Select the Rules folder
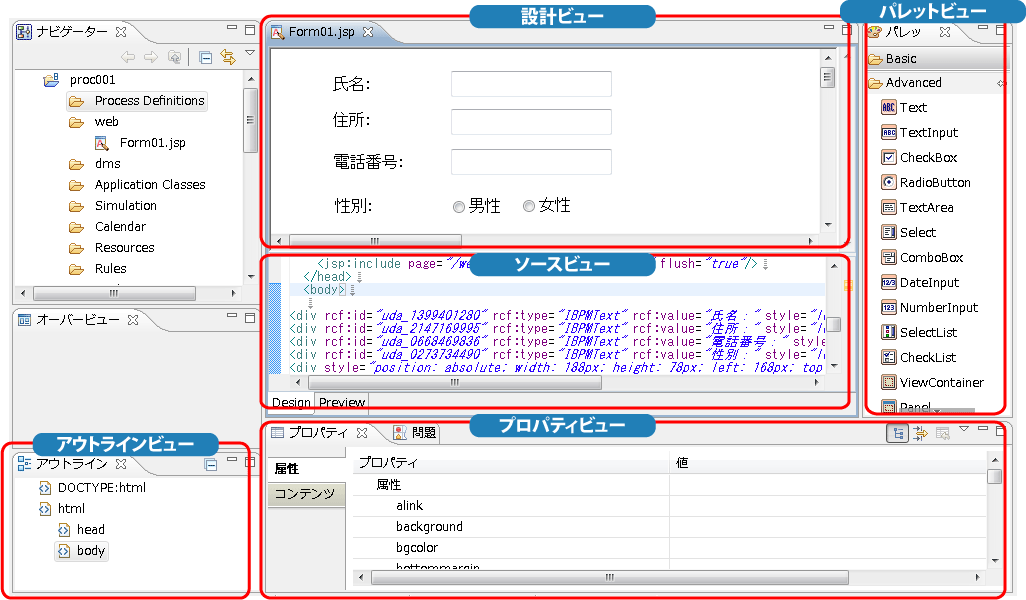This screenshot has width=1026, height=600. point(97,268)
